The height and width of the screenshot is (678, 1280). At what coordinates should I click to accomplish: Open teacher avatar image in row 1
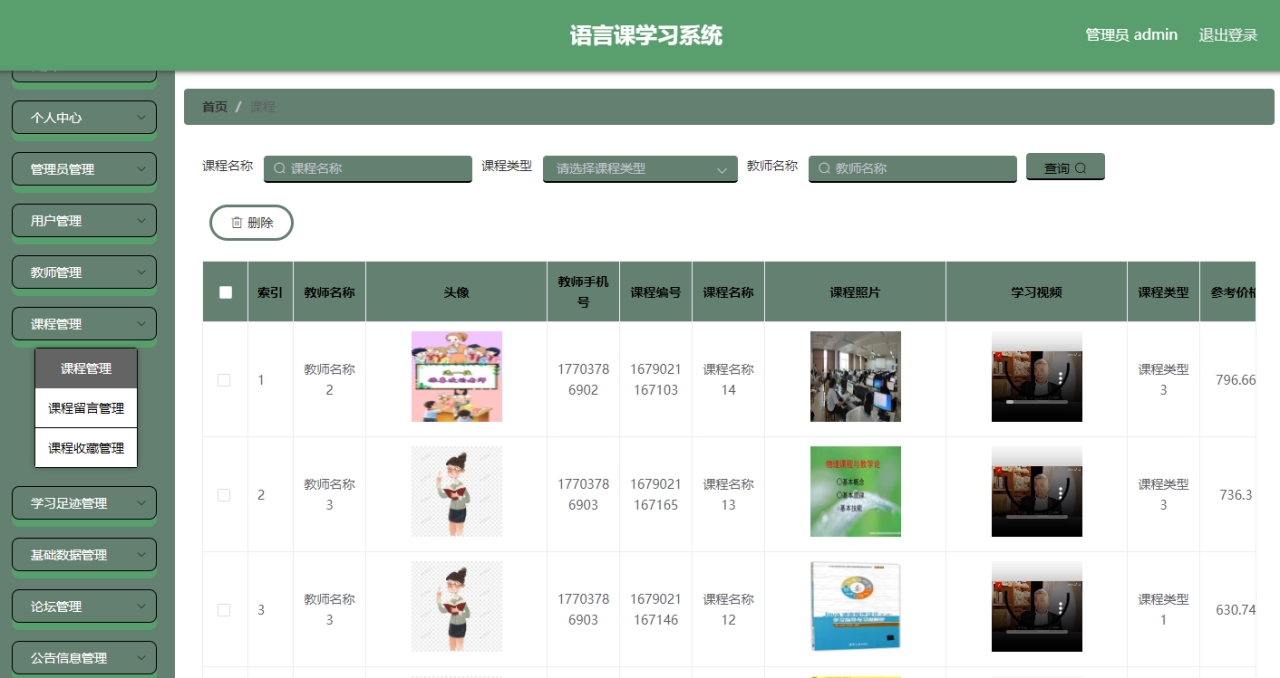pyautogui.click(x=457, y=376)
